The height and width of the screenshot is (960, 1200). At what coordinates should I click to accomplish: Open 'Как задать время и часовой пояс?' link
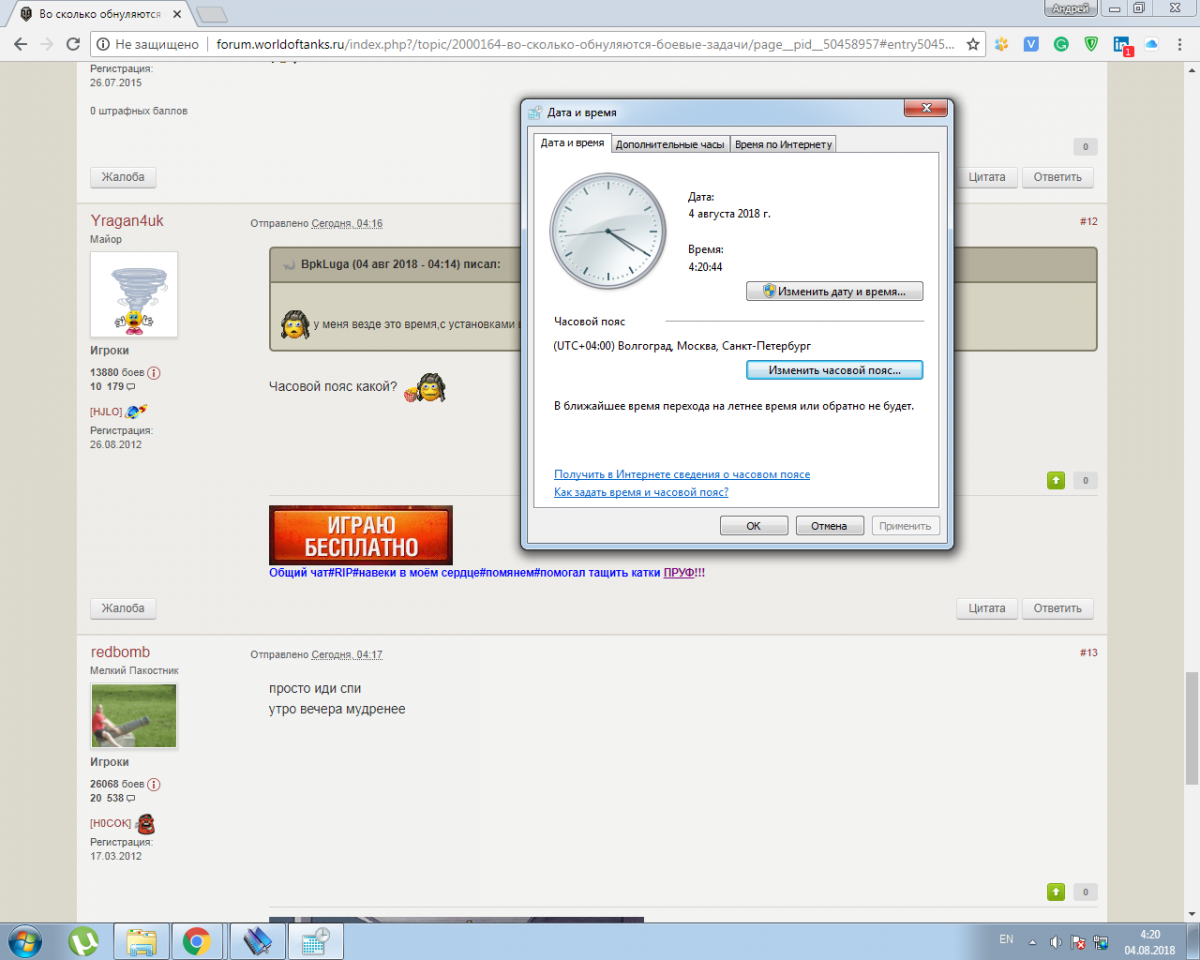click(641, 492)
